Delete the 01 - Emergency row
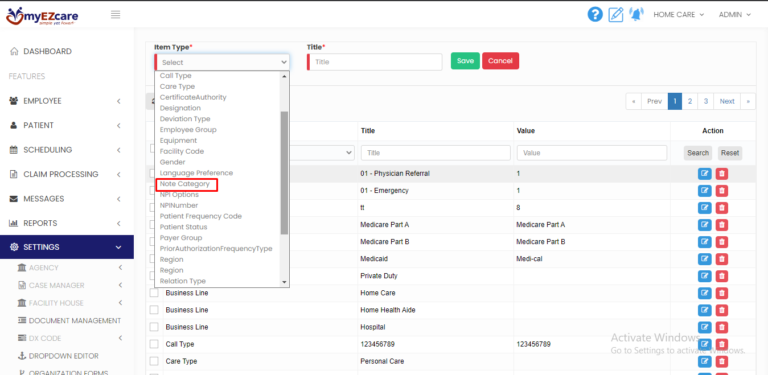 pos(721,191)
